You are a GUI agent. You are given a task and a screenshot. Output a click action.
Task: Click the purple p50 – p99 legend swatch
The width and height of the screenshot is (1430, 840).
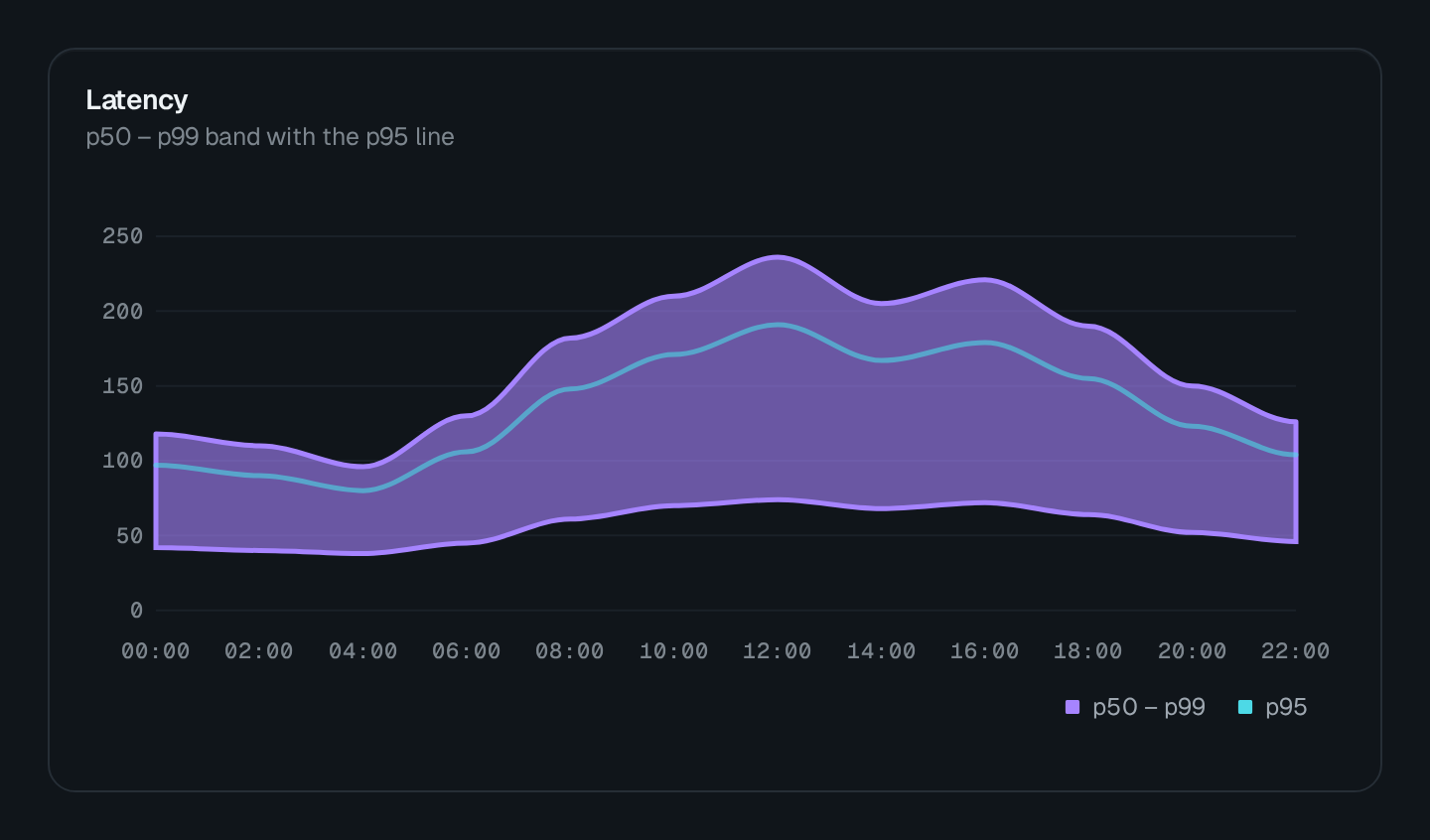(x=1072, y=707)
